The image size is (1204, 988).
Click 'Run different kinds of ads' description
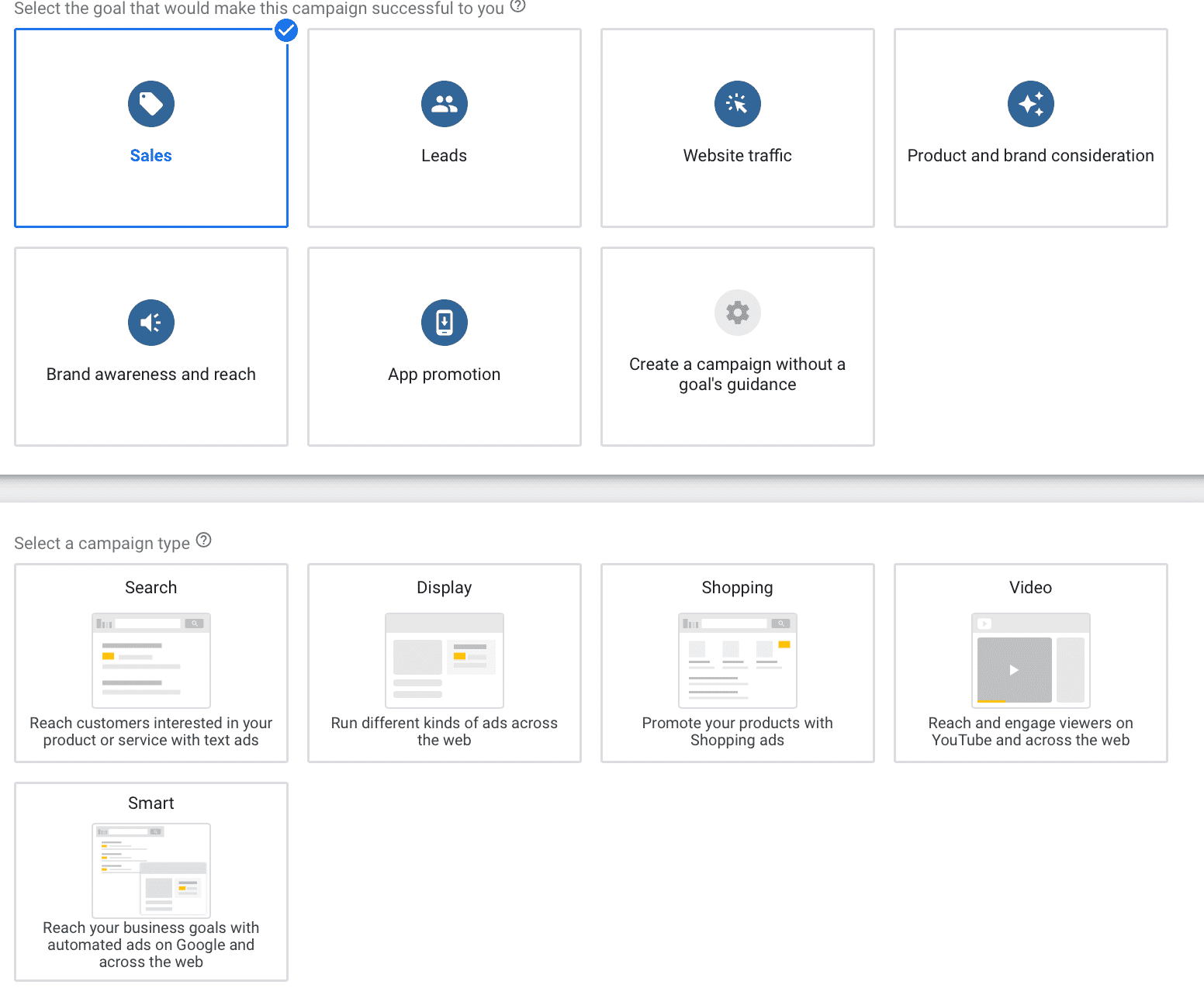pos(445,731)
